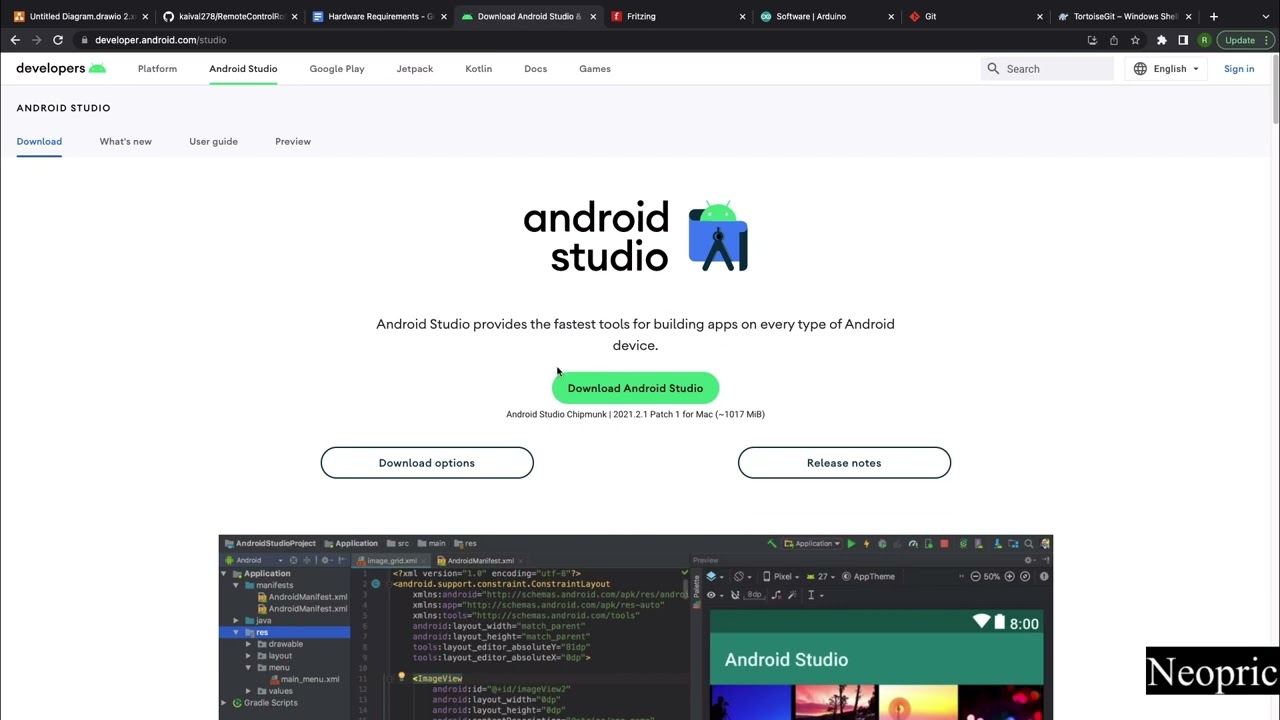Share this page using the share icon
The image size is (1280, 720).
point(1113,40)
